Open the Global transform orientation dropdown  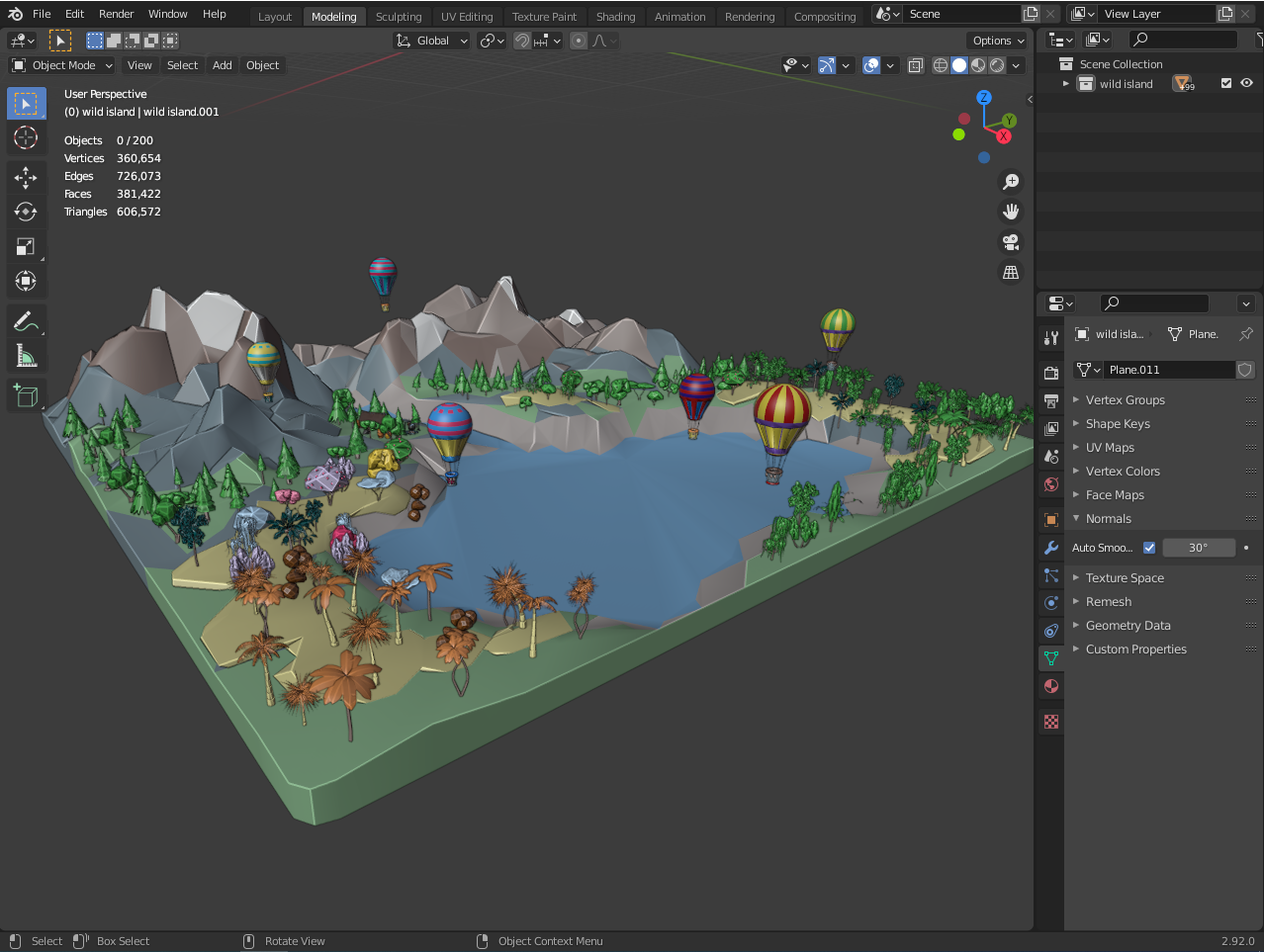[x=432, y=41]
